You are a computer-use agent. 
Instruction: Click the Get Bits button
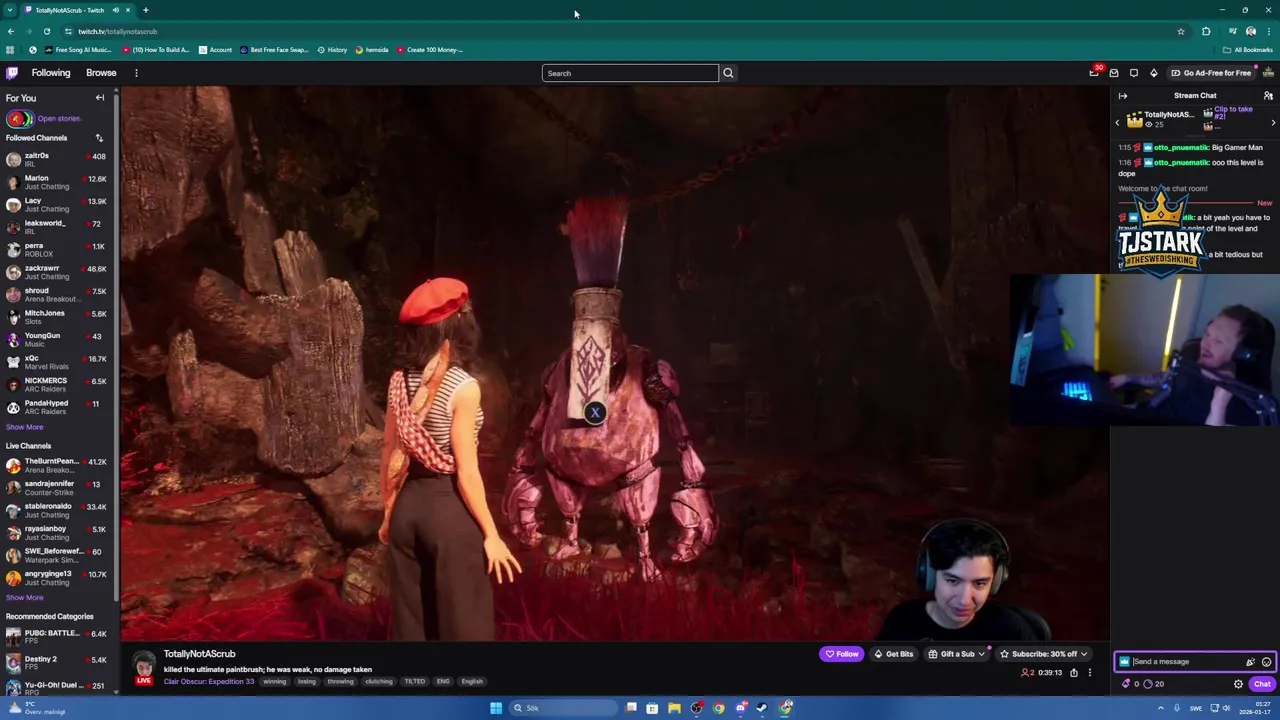tap(893, 654)
